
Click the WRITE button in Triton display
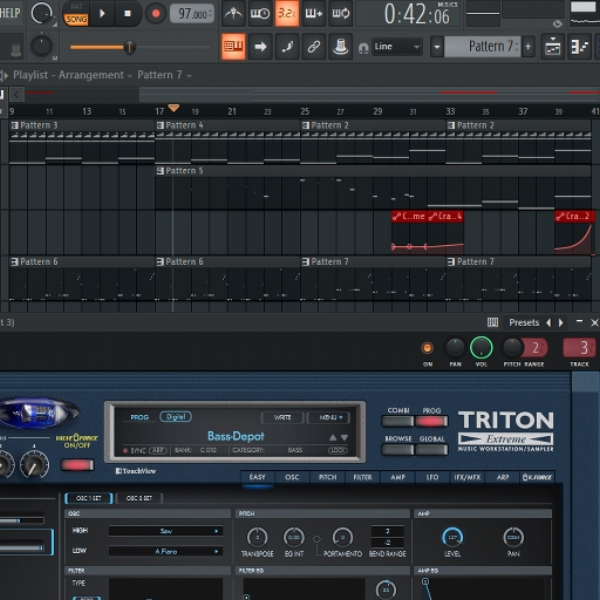tap(282, 417)
